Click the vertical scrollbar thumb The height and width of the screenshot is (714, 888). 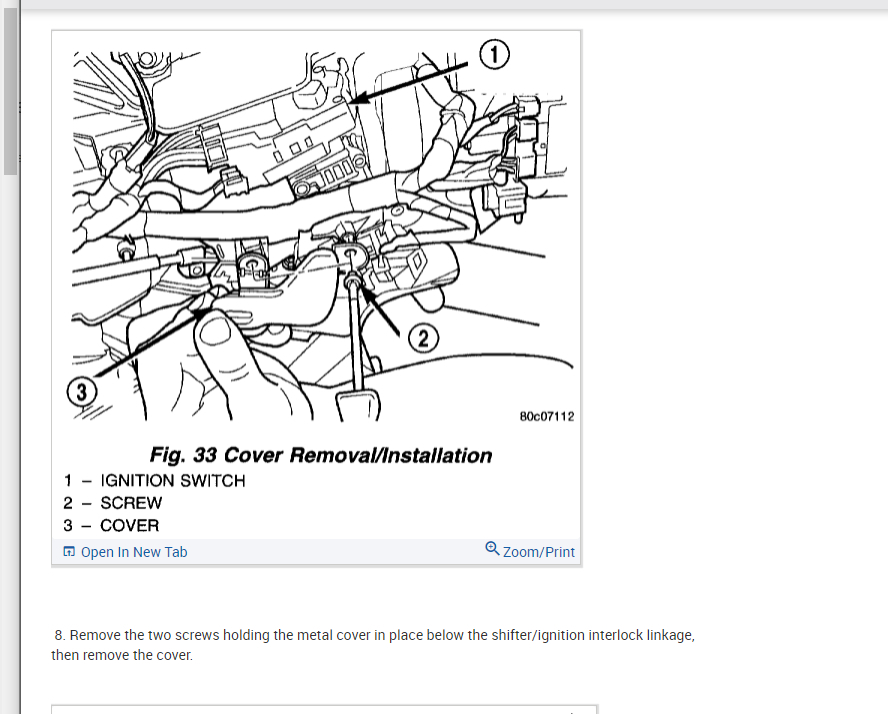(10, 91)
